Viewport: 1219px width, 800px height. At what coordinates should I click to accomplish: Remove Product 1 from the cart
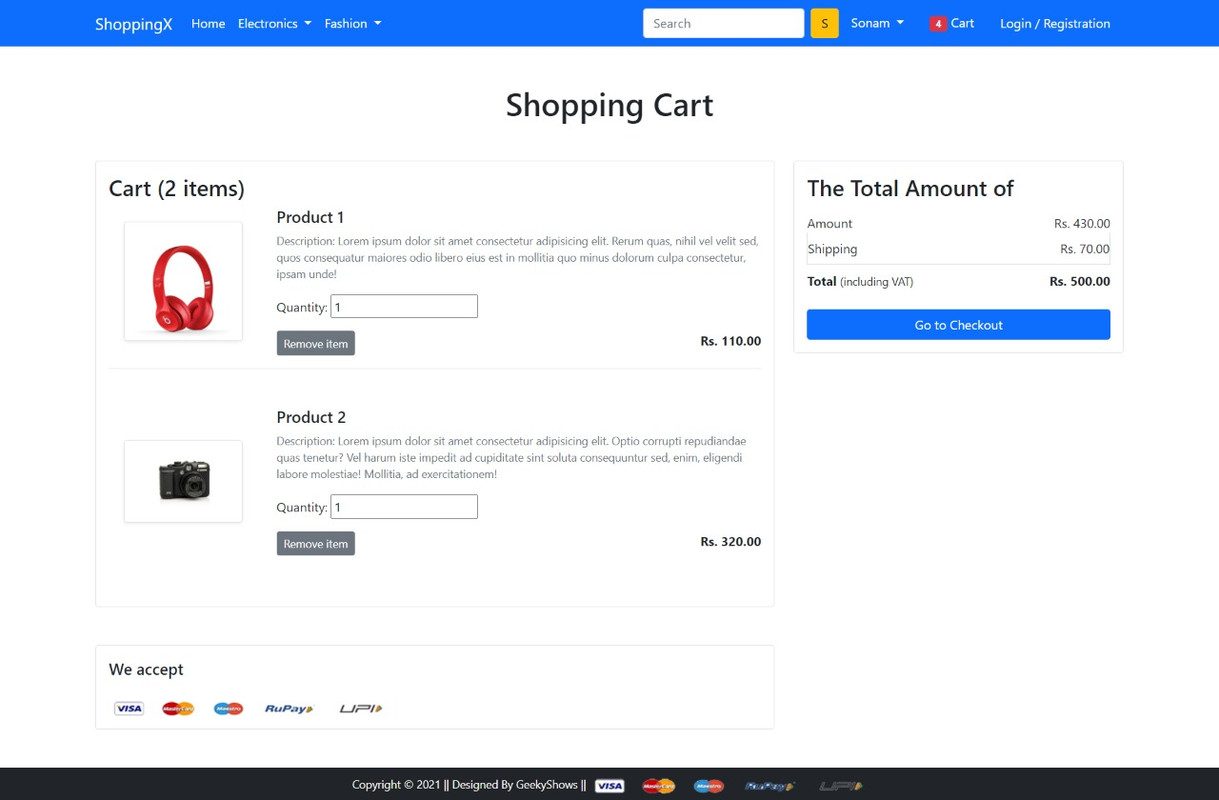(315, 343)
